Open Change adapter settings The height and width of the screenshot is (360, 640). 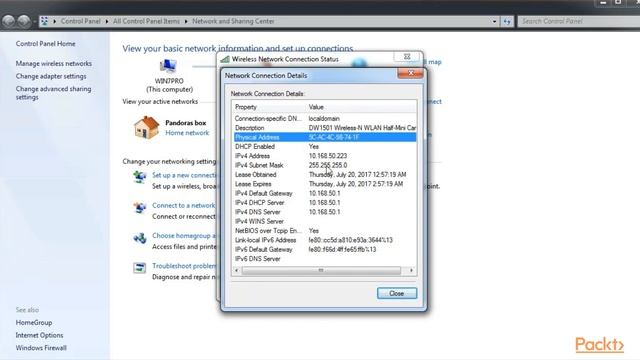(x=51, y=76)
